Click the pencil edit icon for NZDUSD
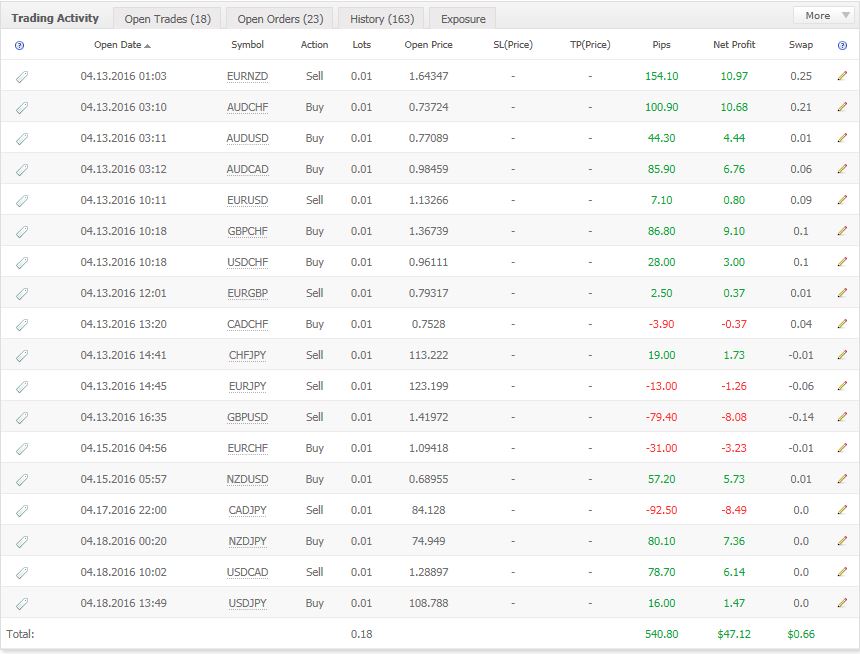This screenshot has height=654, width=860. coord(842,478)
